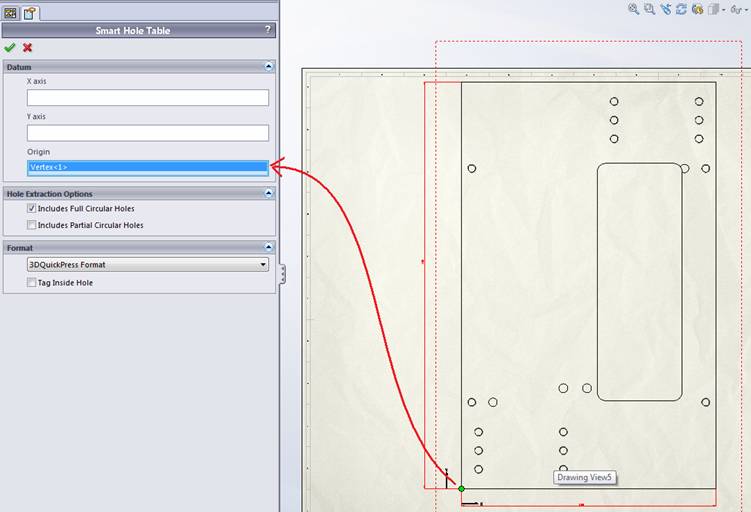Check the Tag Inside Hole option
The image size is (751, 512).
pyautogui.click(x=32, y=283)
